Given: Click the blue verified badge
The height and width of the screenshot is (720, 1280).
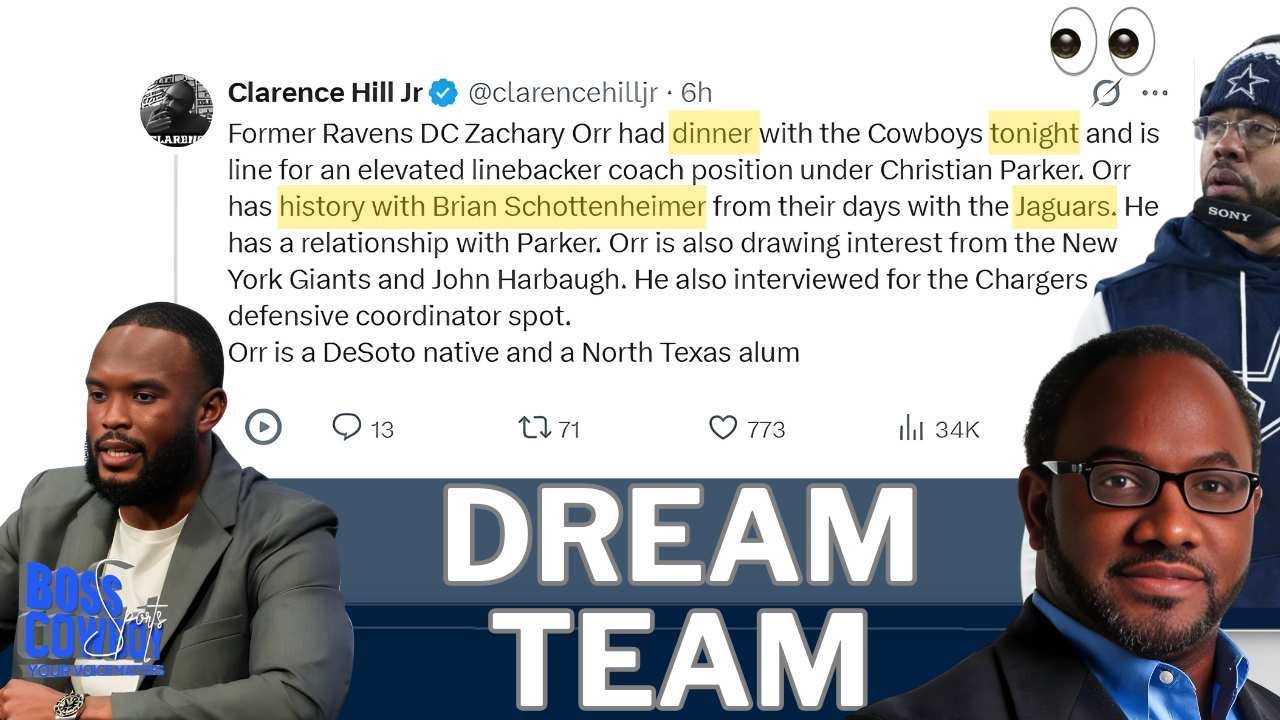Looking at the screenshot, I should [443, 93].
